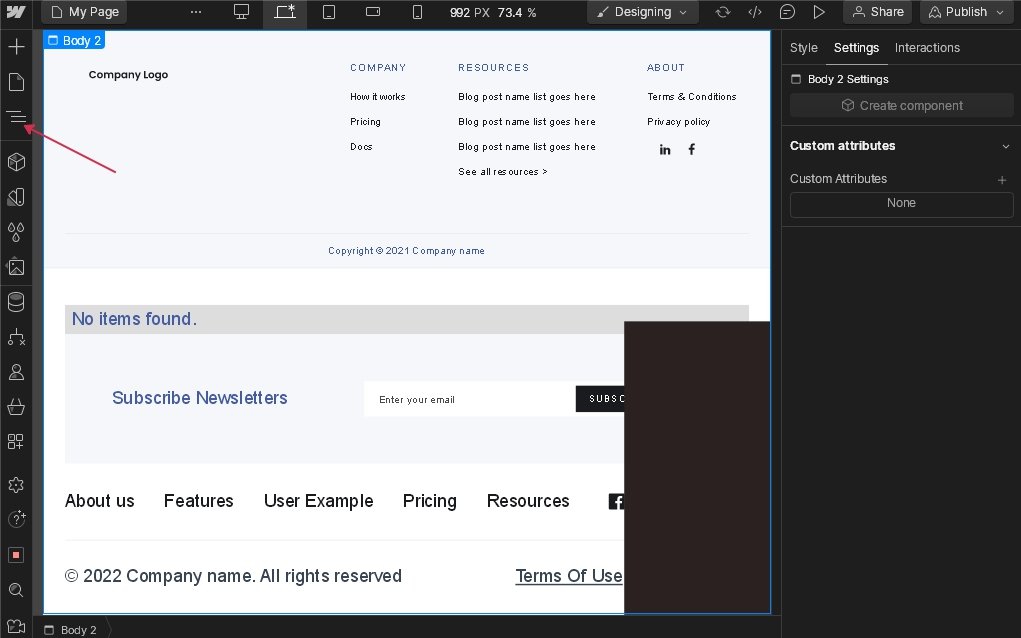Open the Designing mode dropdown

coord(642,12)
